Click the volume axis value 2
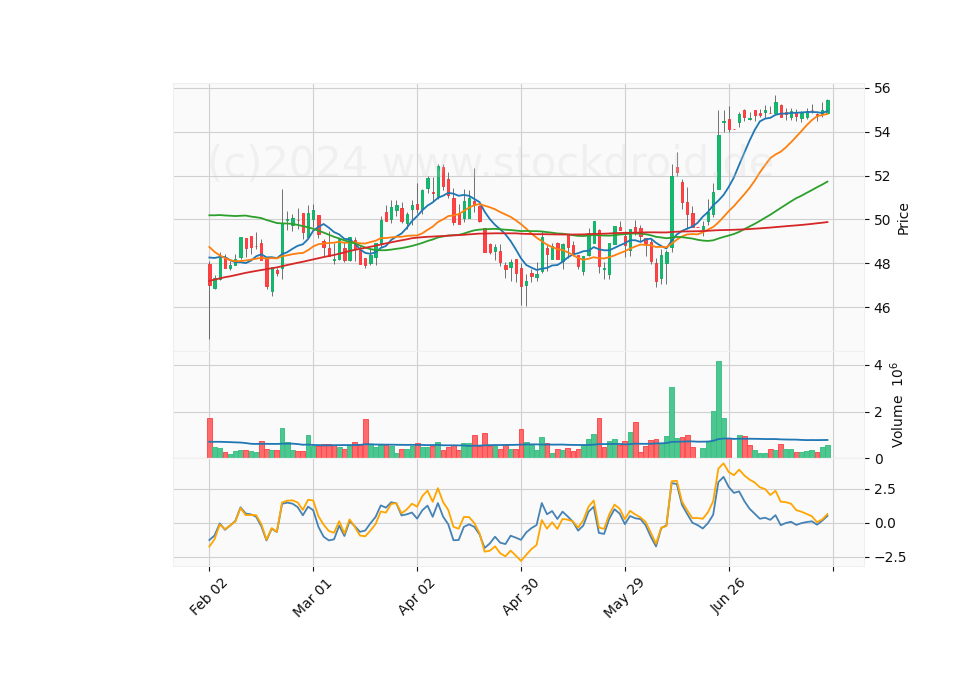This screenshot has width=960, height=690. 879,412
